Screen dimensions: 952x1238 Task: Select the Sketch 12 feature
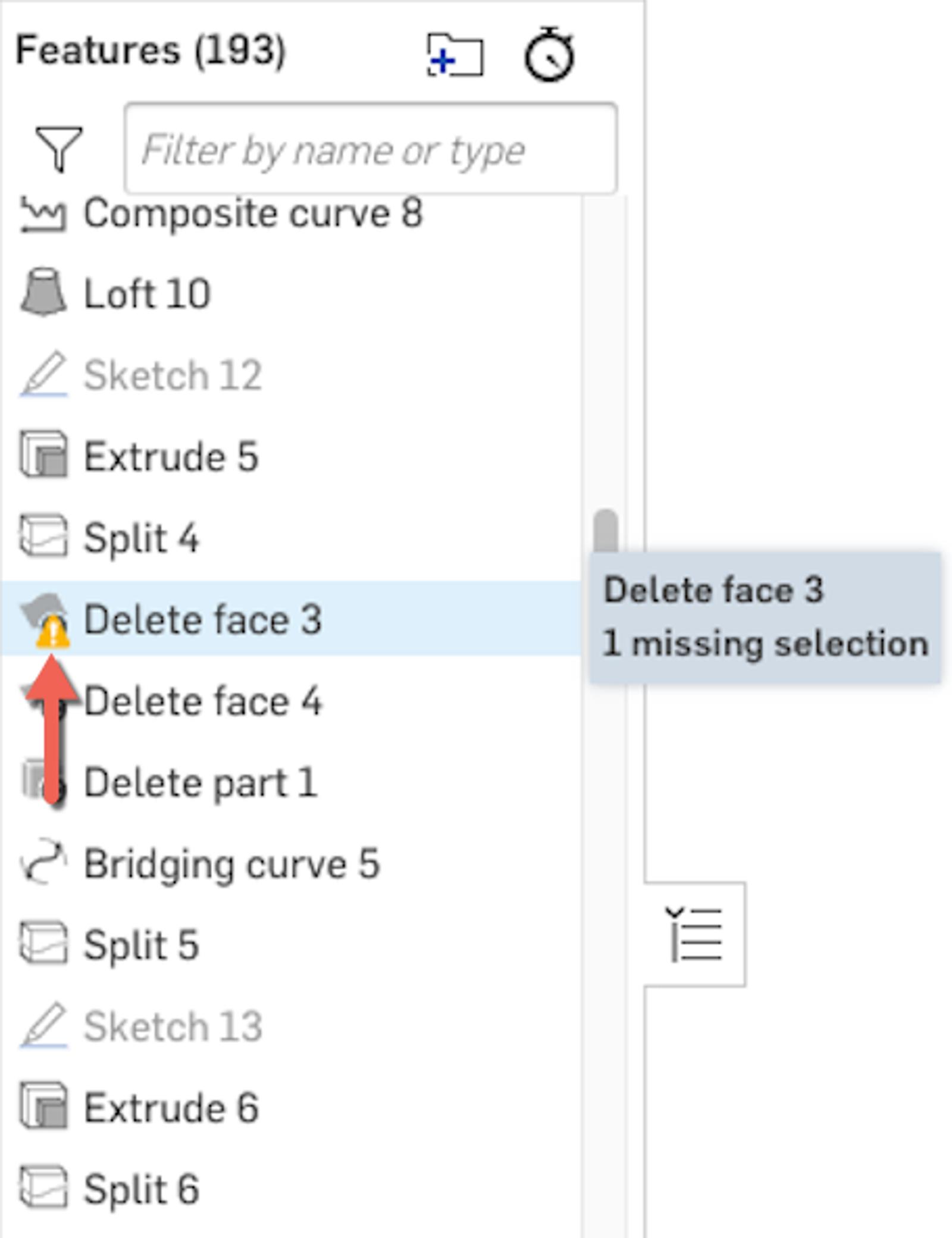pos(173,375)
